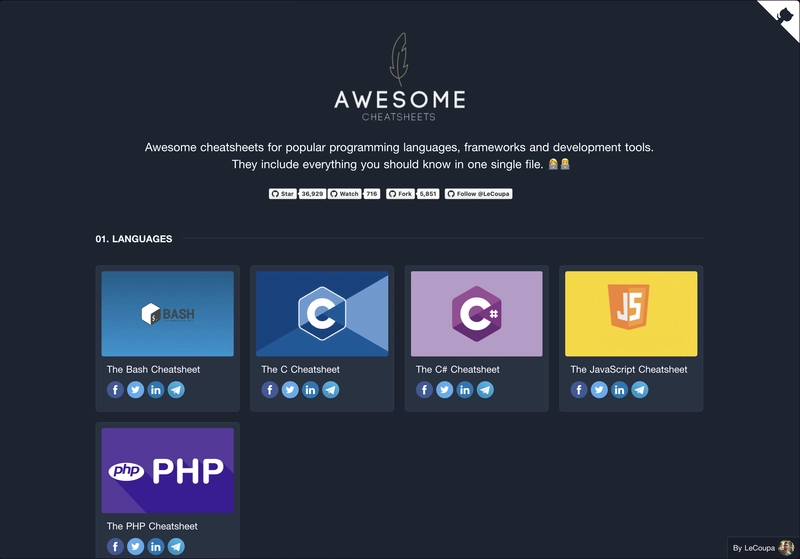Open the C# cheatsheet thumbnail
Viewport: 800px width, 559px height.
coord(477,314)
